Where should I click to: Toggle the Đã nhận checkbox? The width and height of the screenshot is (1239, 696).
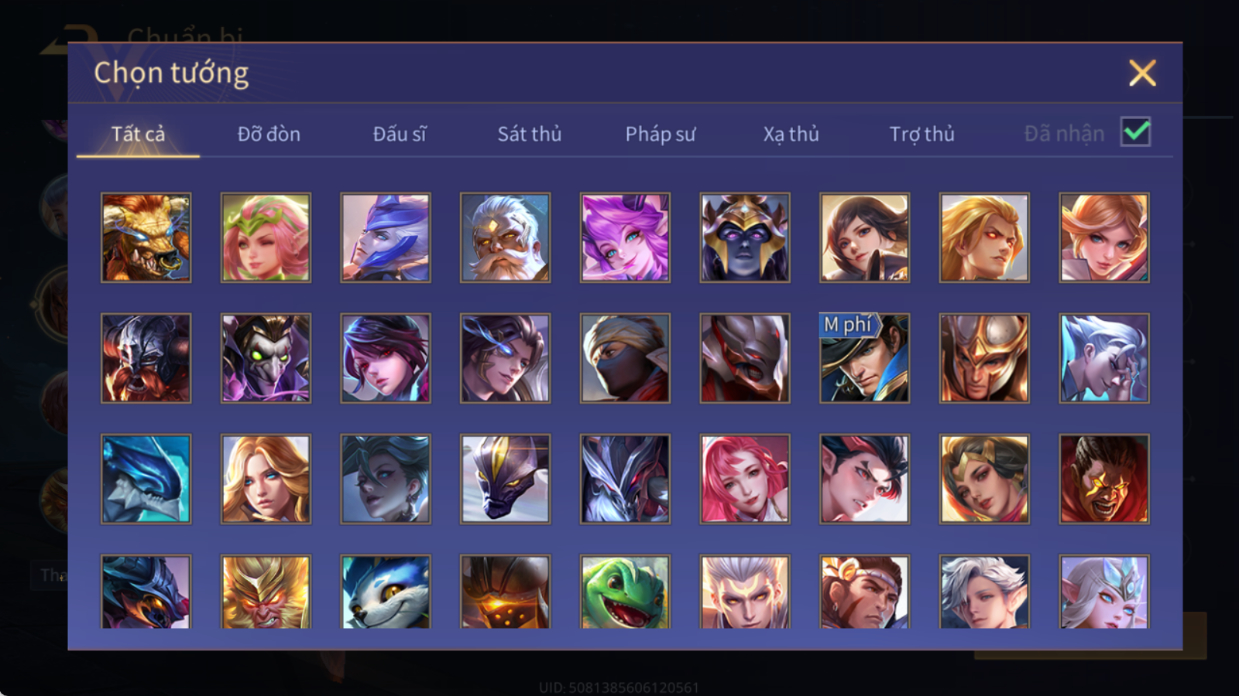coord(1135,132)
